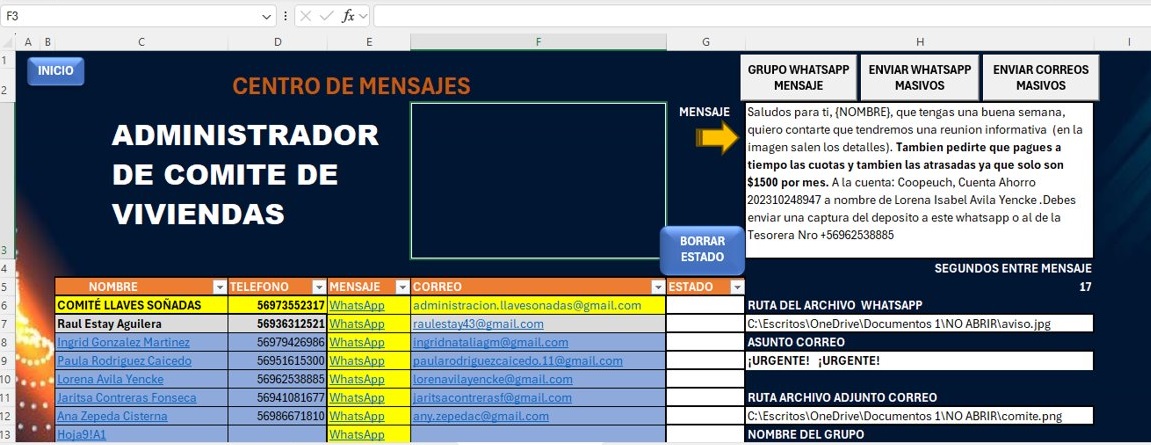
Task: Click the ¡URGENTE! email subject cell
Action: click(919, 361)
